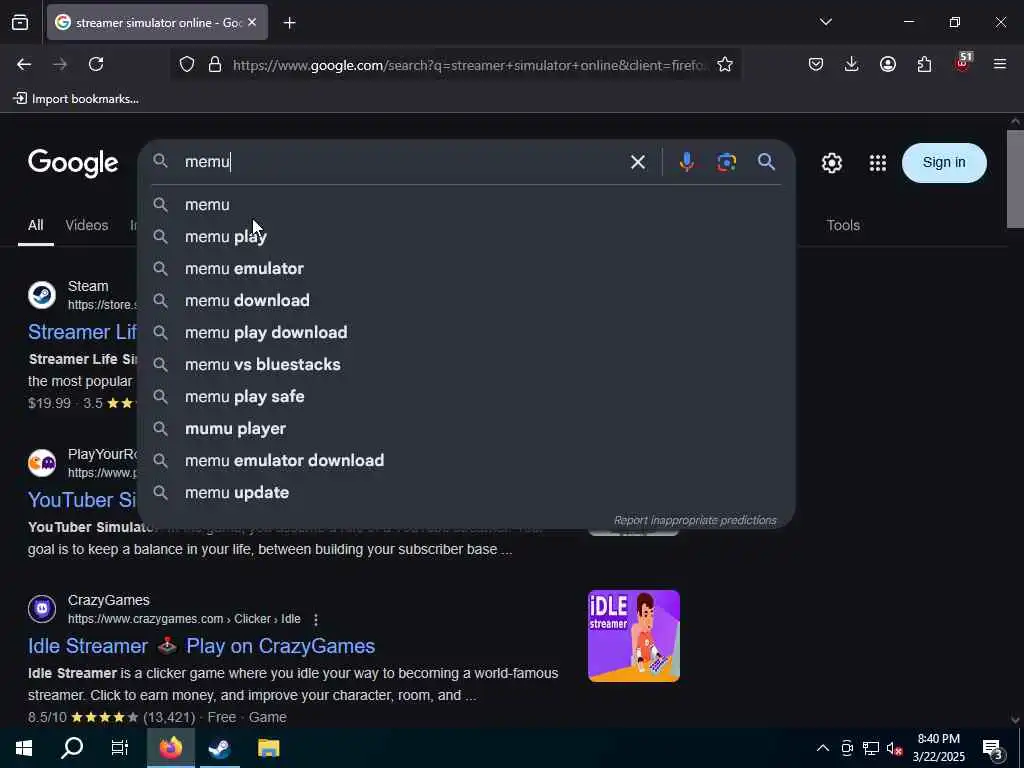Clear the search box with X

(637, 162)
